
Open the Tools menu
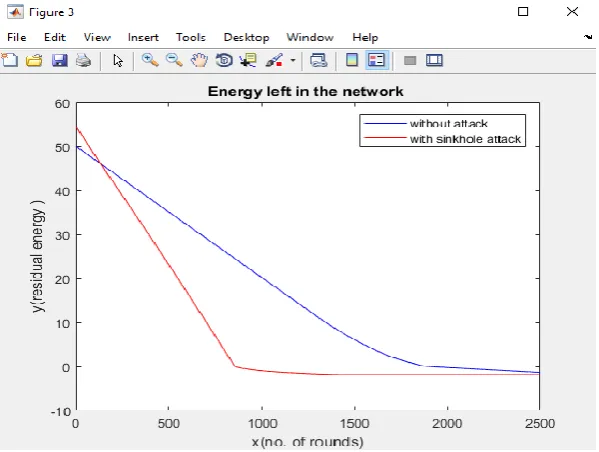point(191,37)
